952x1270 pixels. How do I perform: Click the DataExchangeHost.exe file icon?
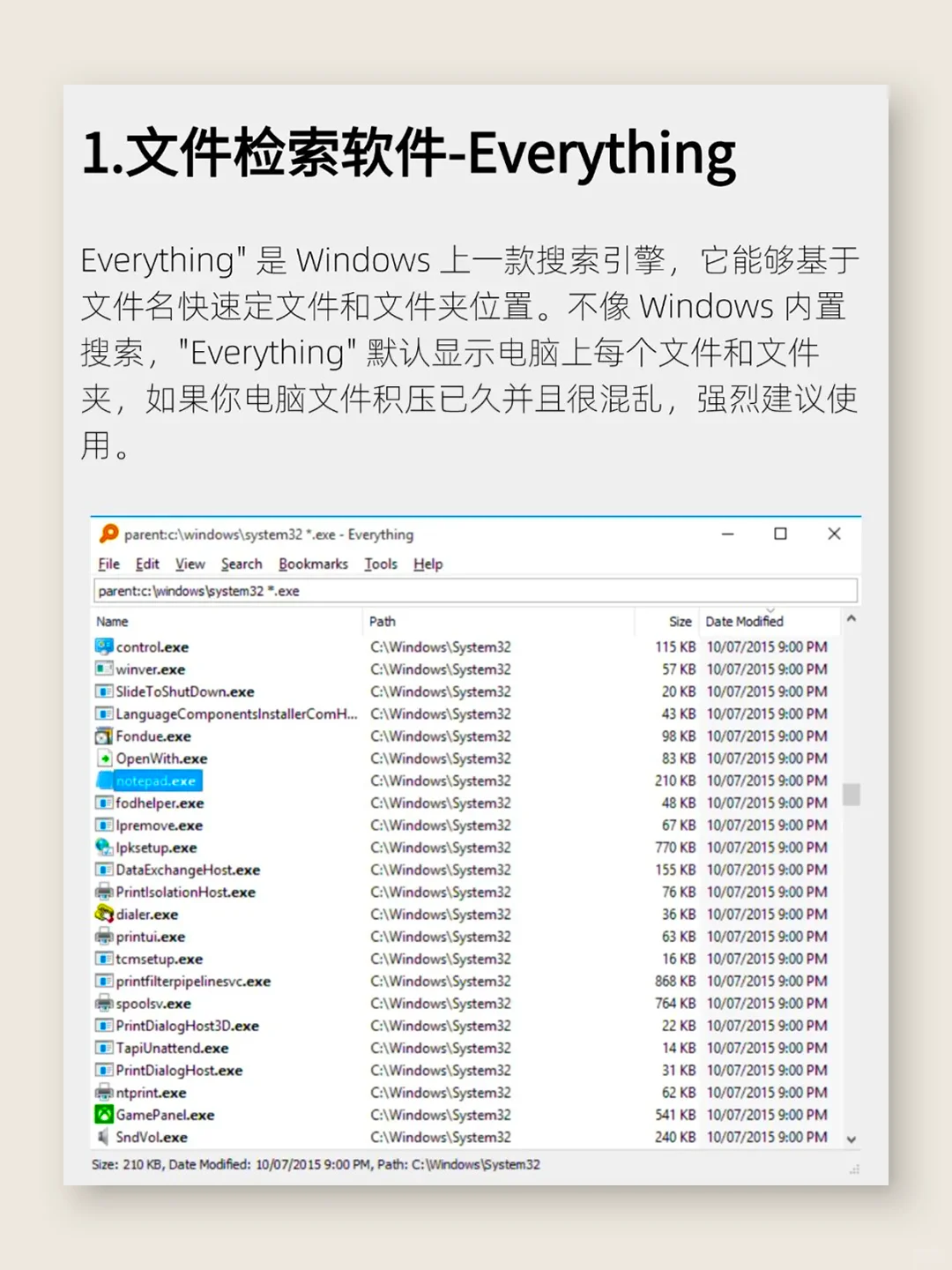(x=104, y=870)
